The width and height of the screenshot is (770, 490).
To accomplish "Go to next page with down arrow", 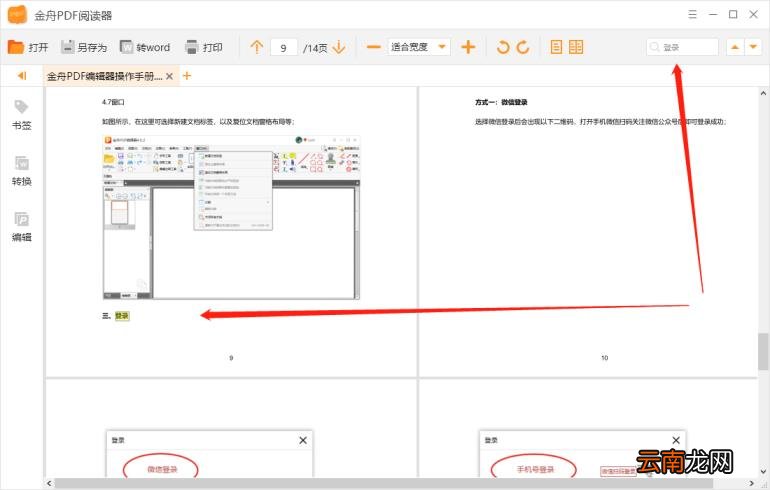I will coord(339,47).
